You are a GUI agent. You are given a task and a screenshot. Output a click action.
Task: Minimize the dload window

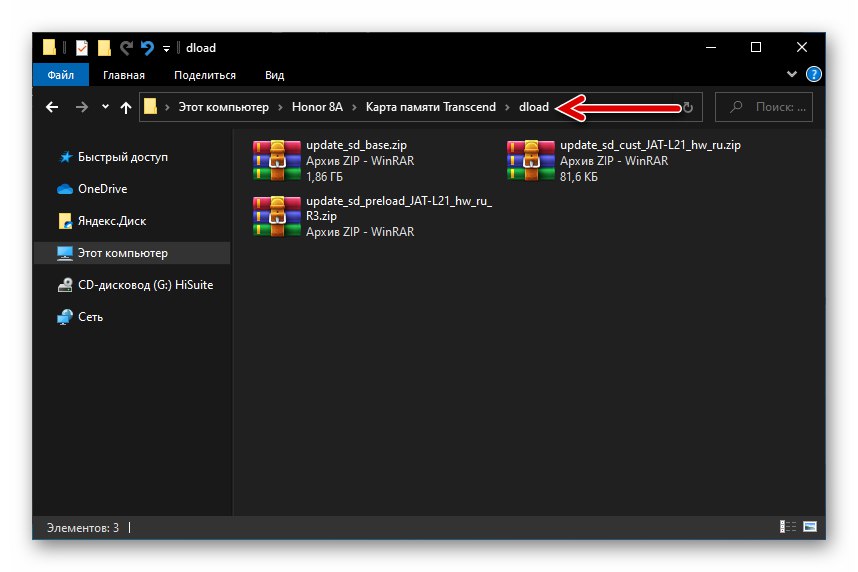711,48
